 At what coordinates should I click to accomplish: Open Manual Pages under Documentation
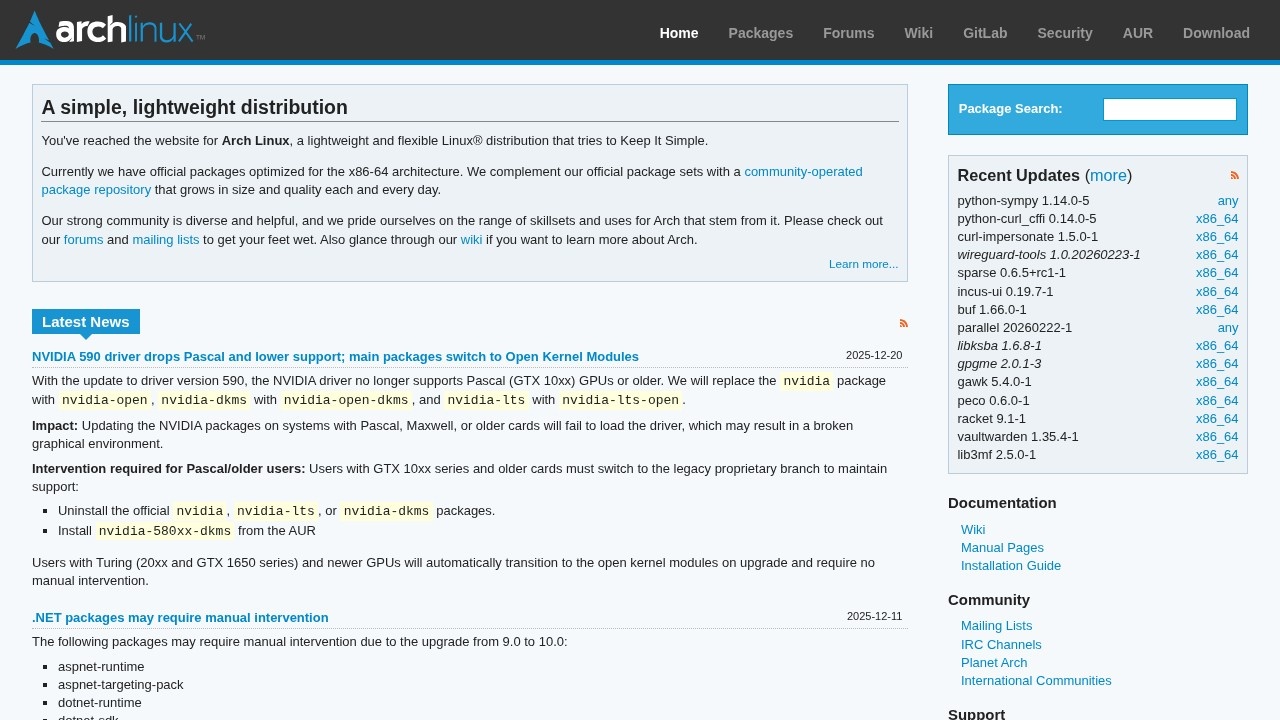(x=1002, y=547)
